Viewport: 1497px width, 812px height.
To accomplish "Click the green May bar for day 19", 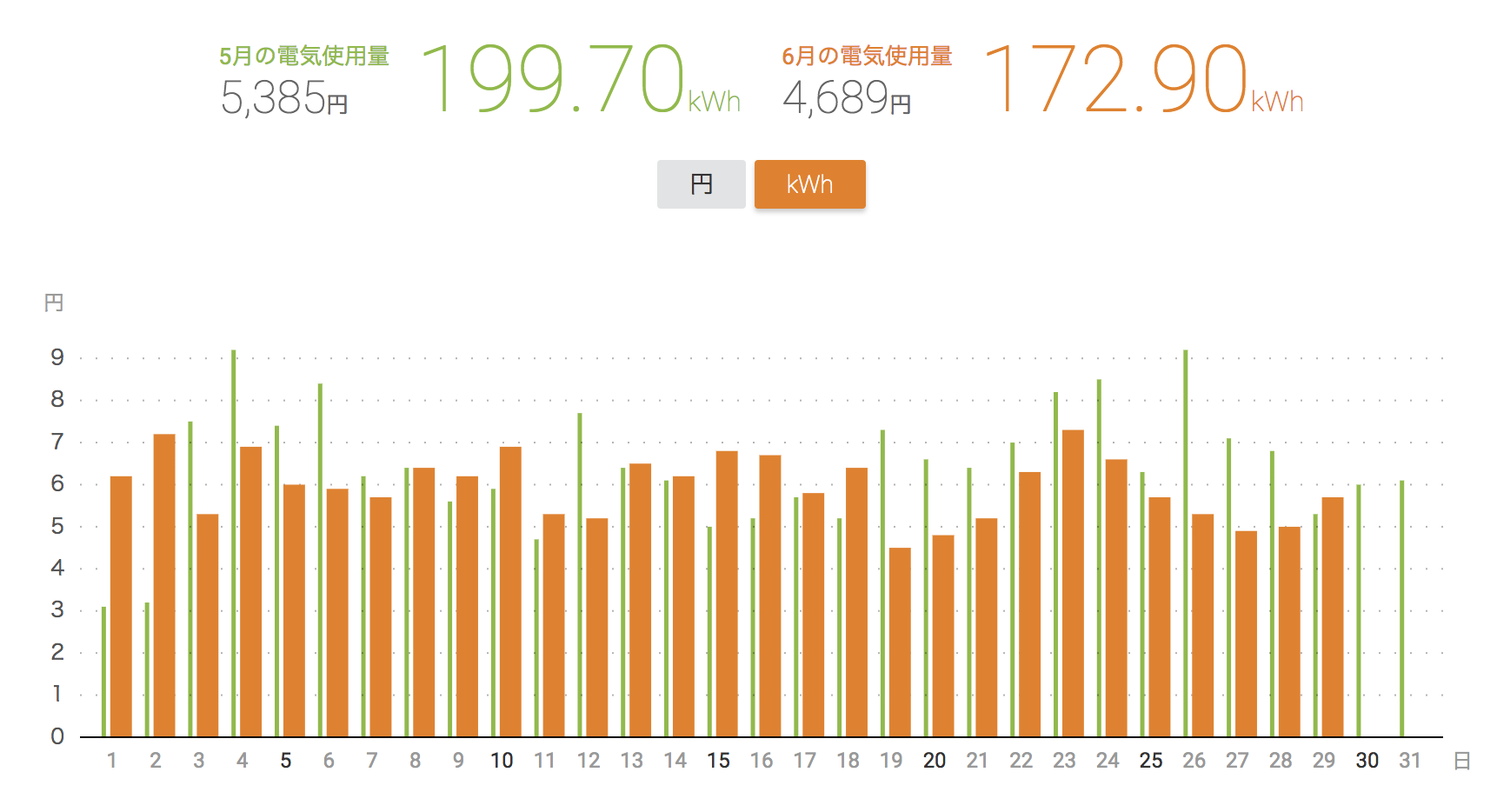I will (882, 583).
